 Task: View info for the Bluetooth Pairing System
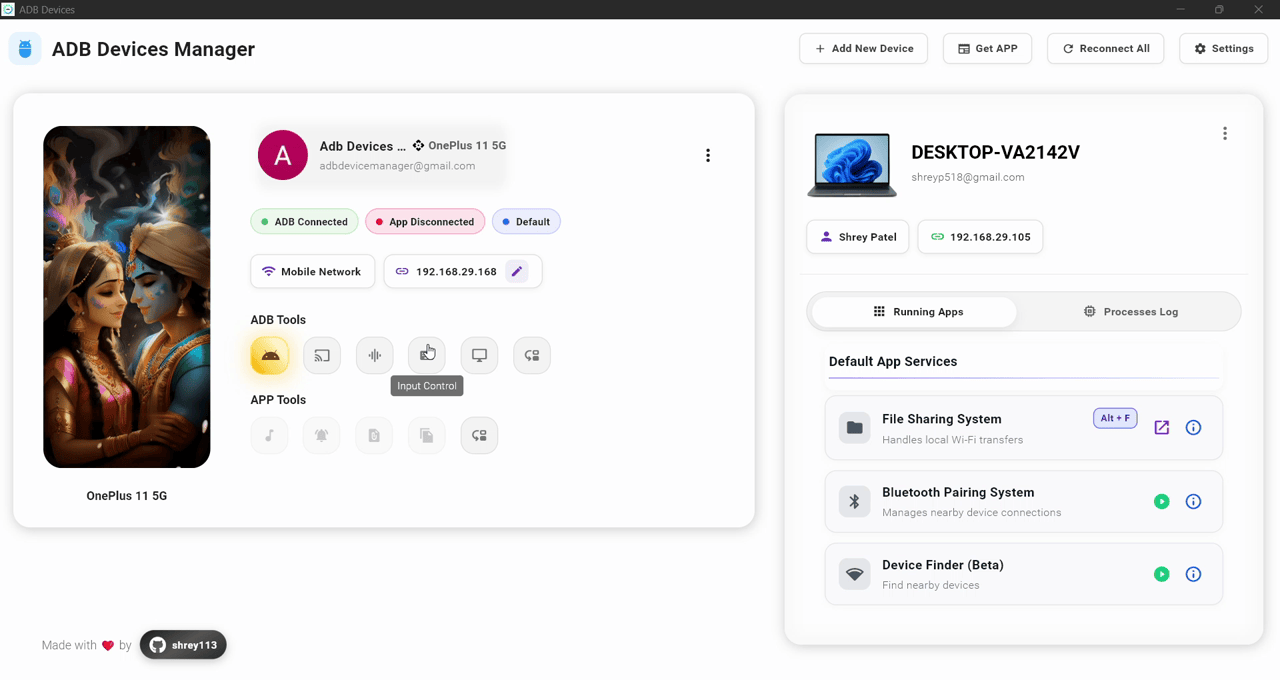click(x=1193, y=501)
